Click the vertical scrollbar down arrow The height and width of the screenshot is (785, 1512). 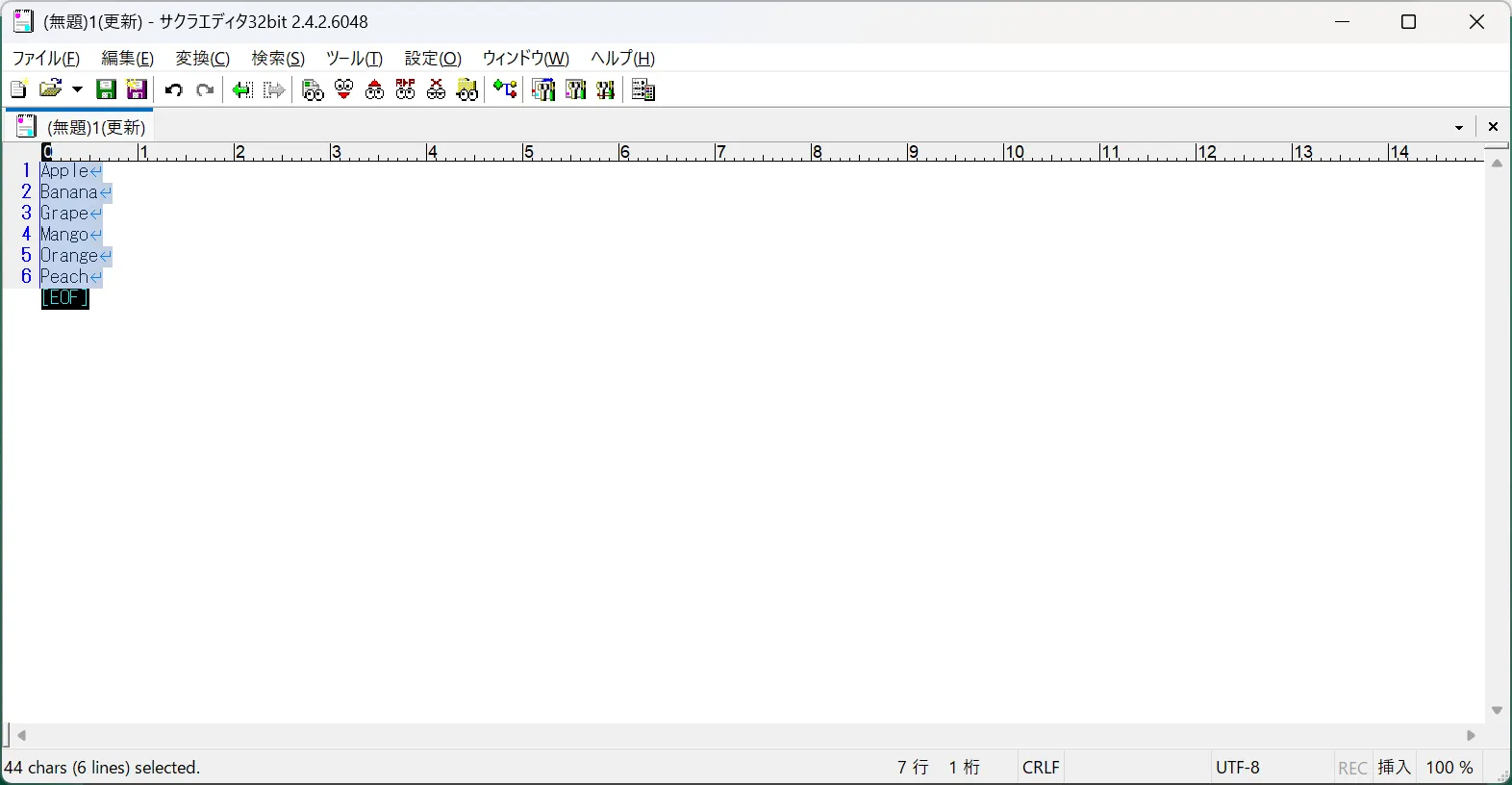coord(1497,711)
